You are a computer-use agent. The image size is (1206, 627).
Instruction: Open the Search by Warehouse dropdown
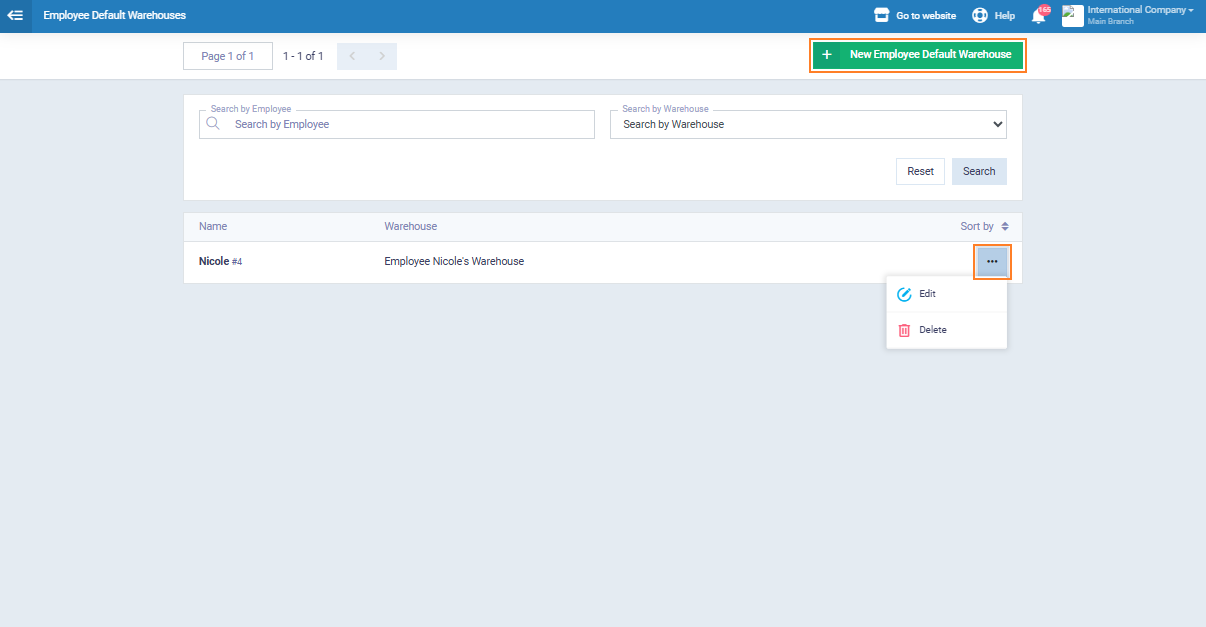coord(808,125)
